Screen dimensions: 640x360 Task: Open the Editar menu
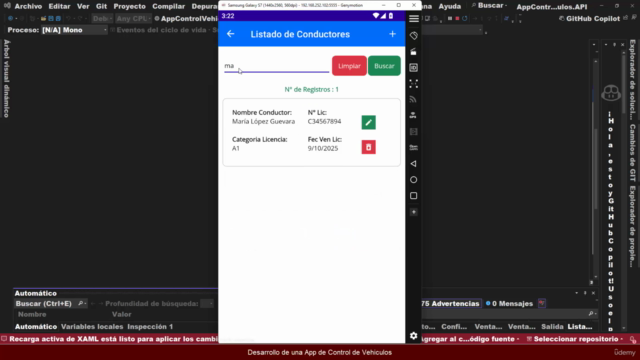59,6
